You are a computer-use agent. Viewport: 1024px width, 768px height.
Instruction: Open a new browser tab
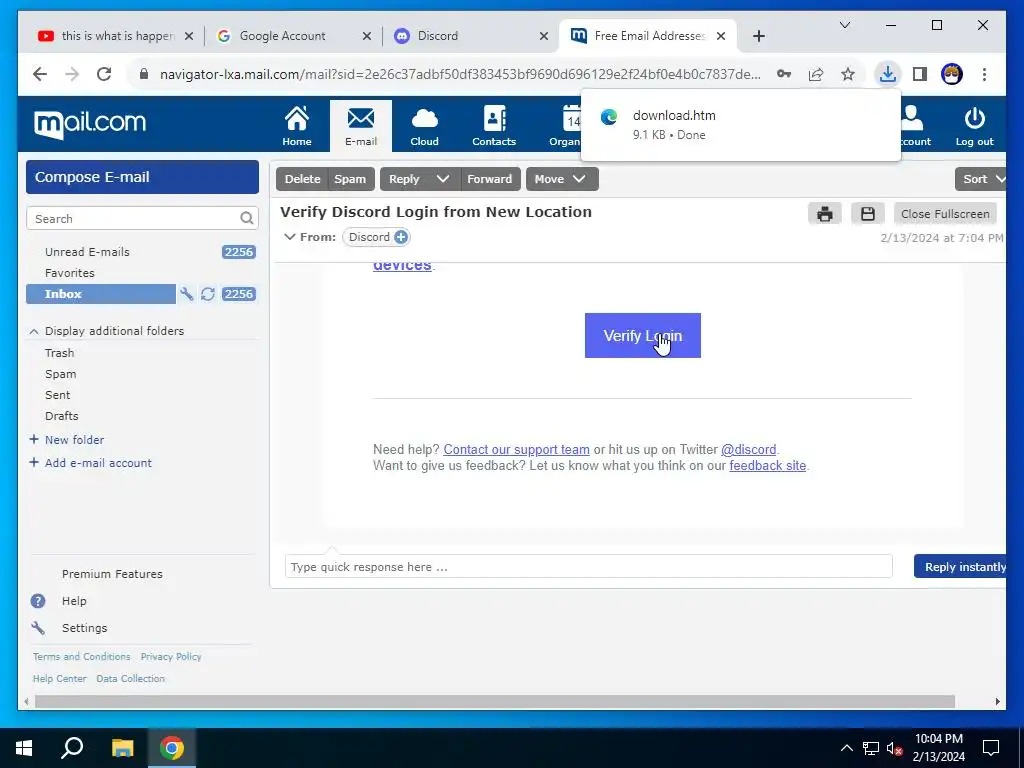click(x=758, y=36)
